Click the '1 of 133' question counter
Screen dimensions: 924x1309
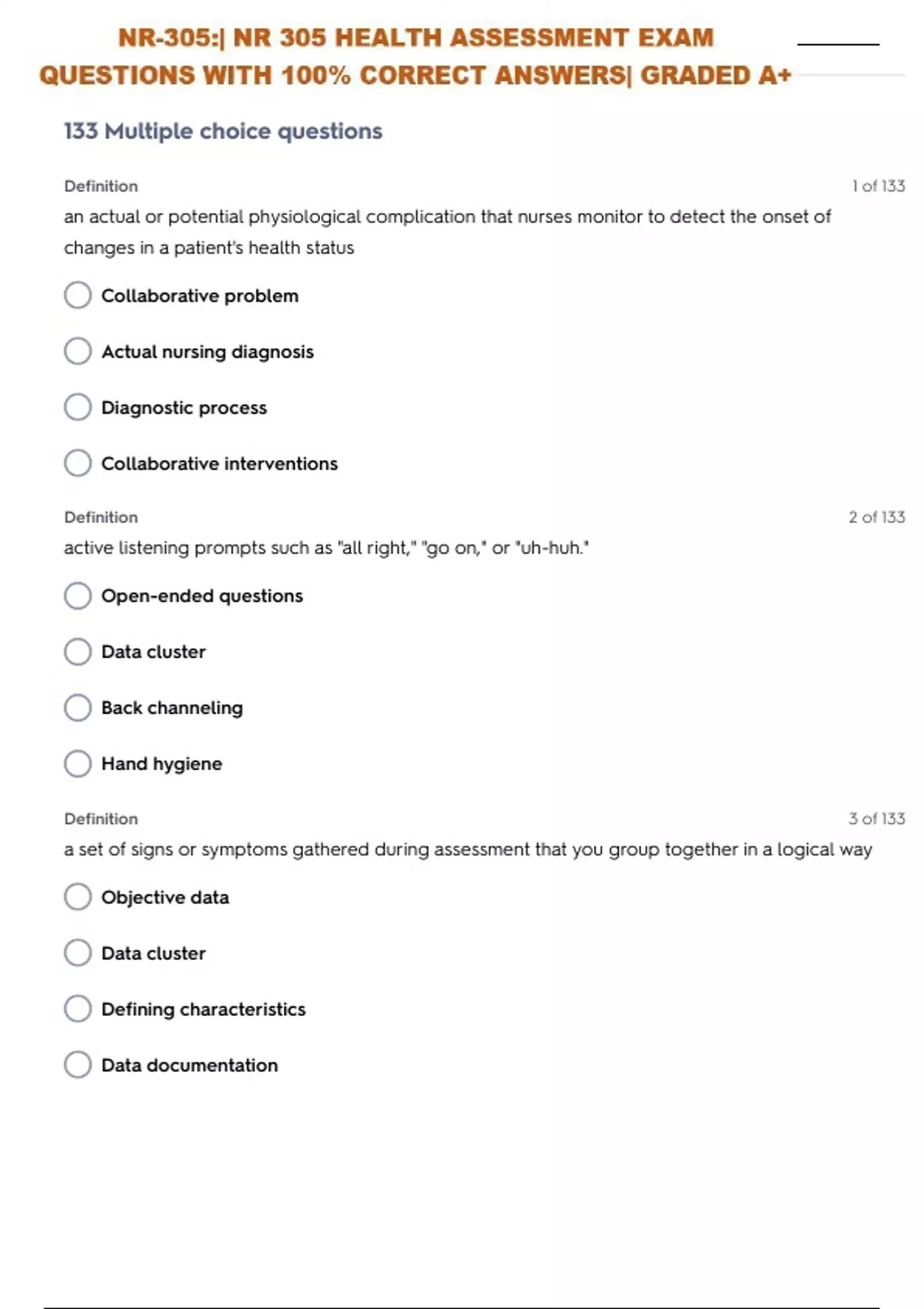pyautogui.click(x=878, y=186)
